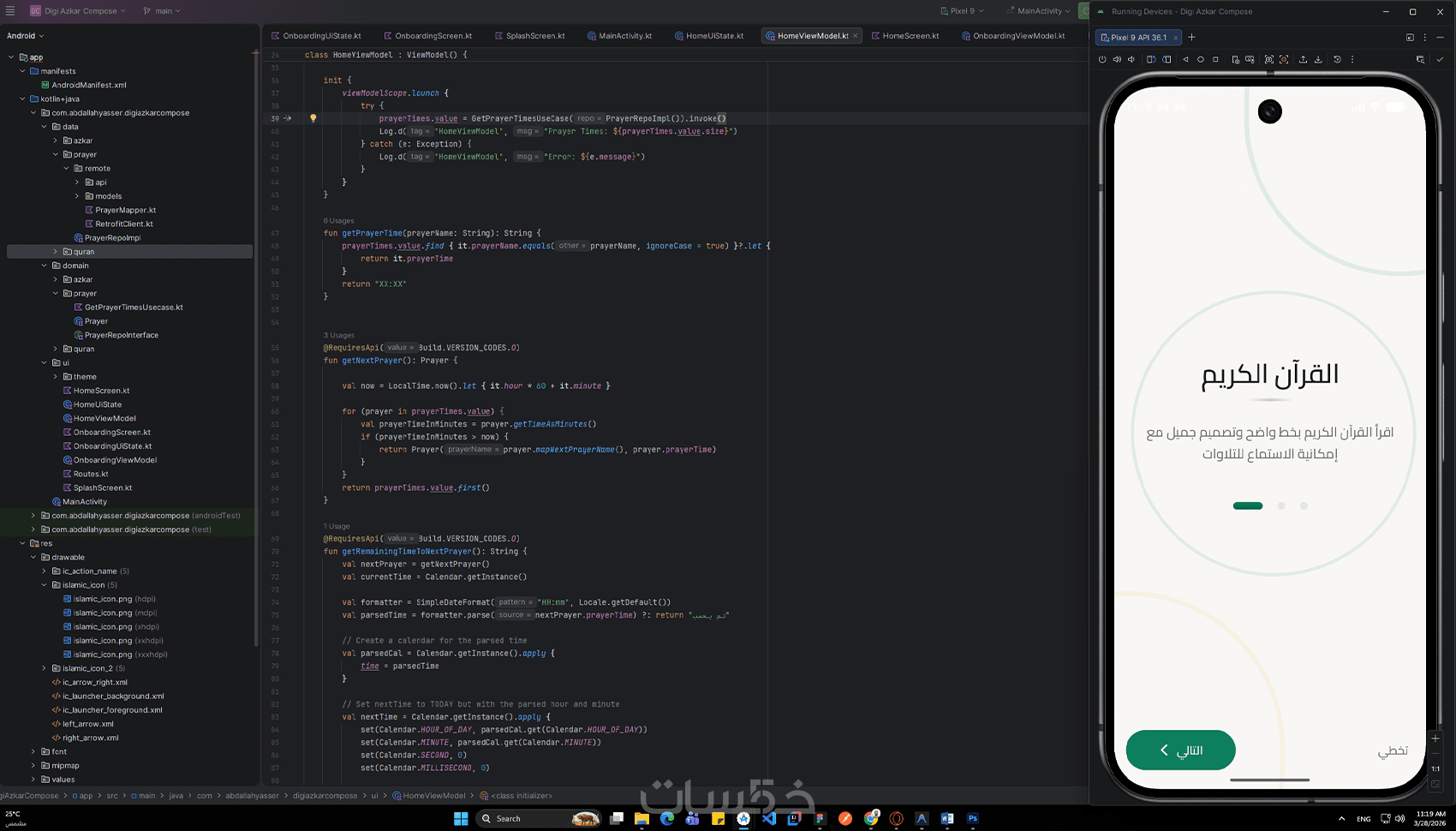Screen dimensions: 1456x831
Task: Open PrayerMapper.kt file
Action: (x=121, y=210)
